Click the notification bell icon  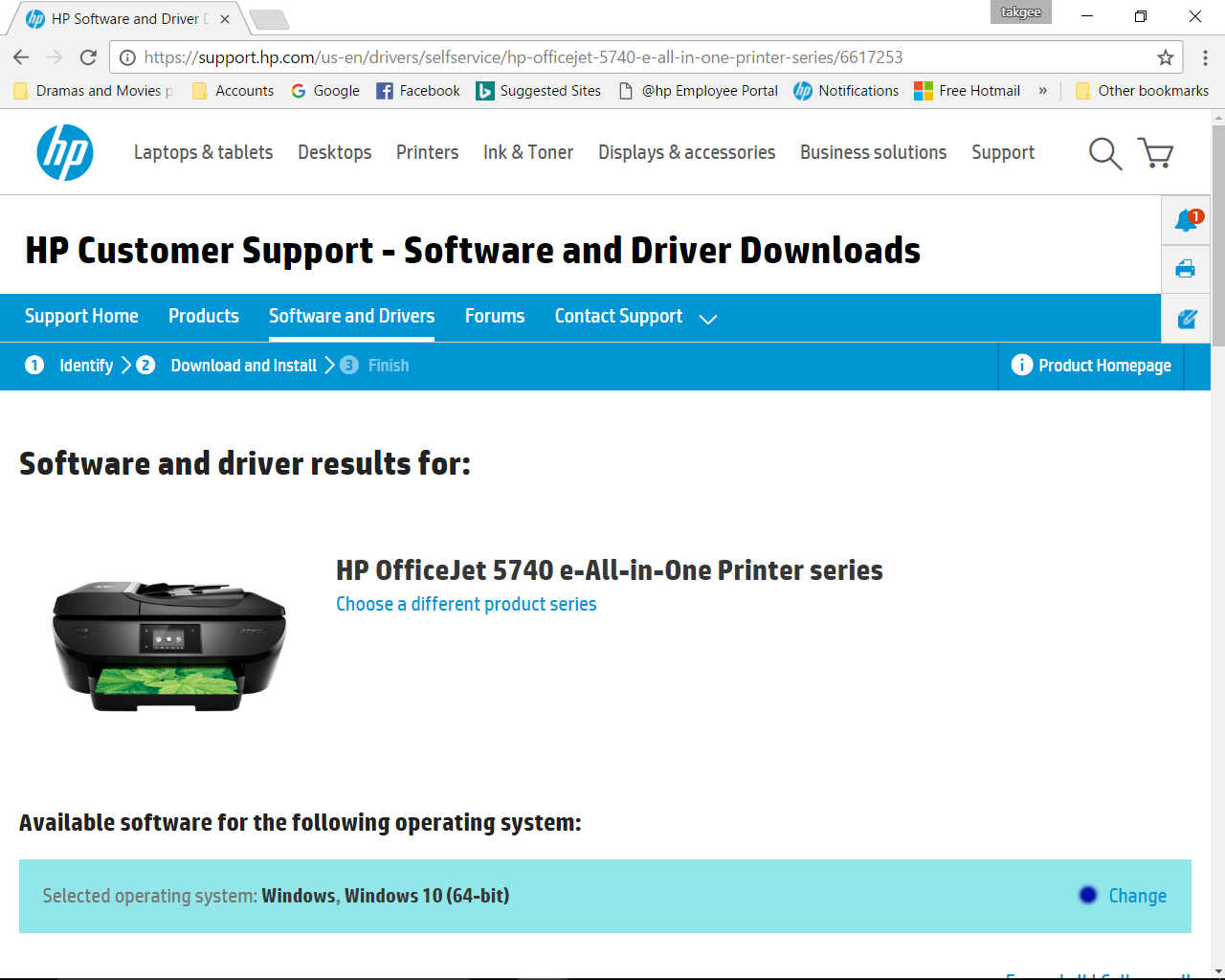click(1186, 220)
